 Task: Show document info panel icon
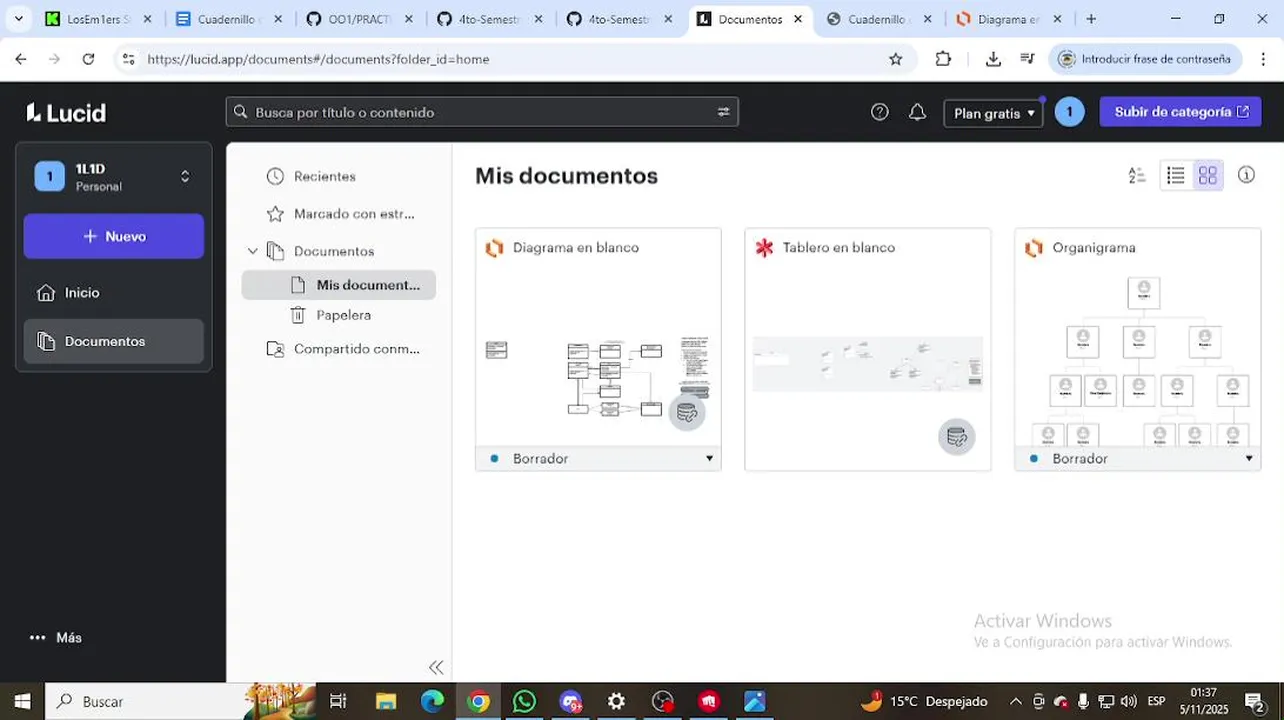(1246, 175)
